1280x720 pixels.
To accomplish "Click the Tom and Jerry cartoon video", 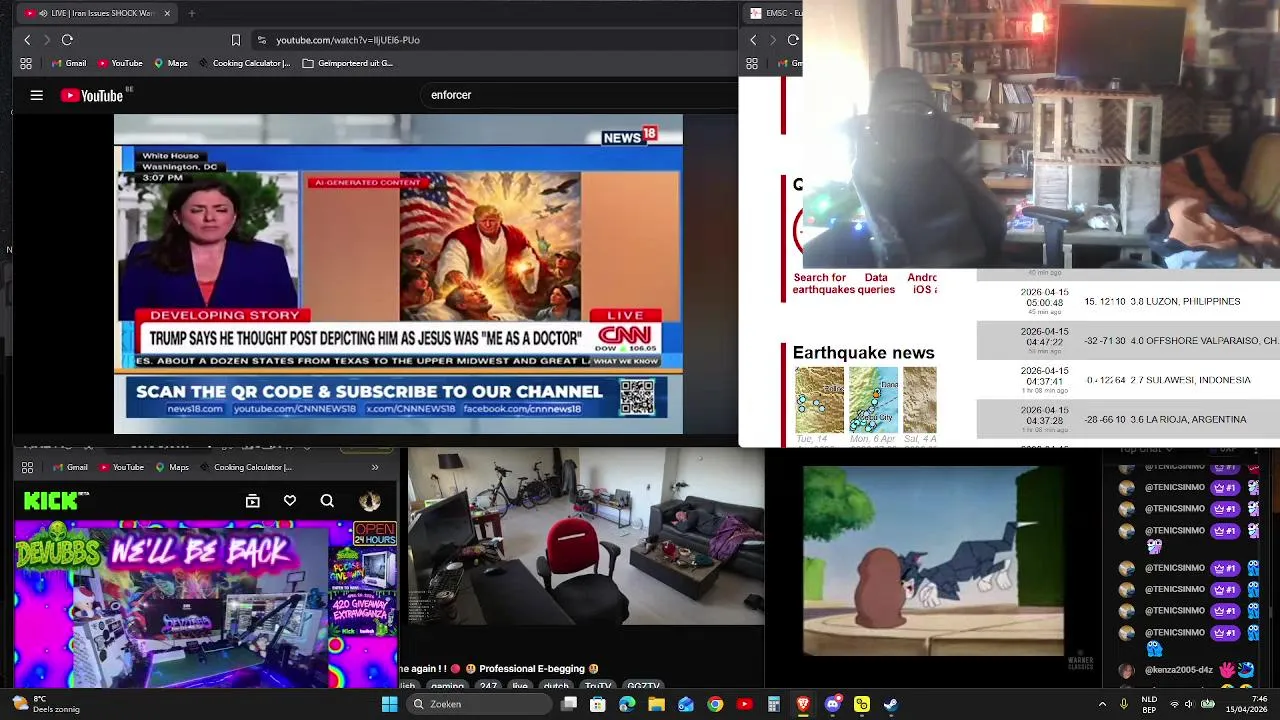I will coord(933,560).
